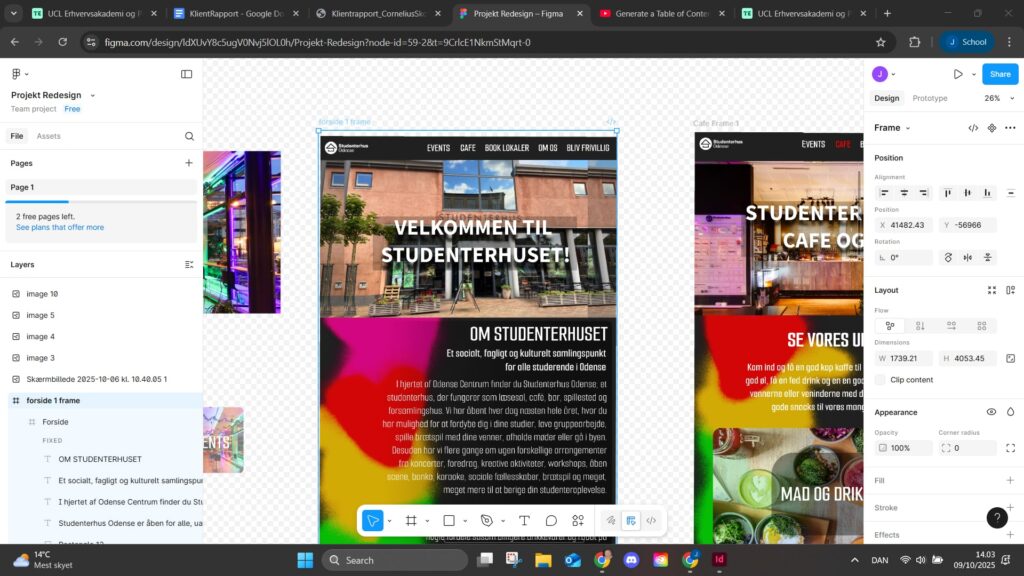Click the search icon in File panel
Image resolution: width=1024 pixels, height=576 pixels.
point(189,136)
